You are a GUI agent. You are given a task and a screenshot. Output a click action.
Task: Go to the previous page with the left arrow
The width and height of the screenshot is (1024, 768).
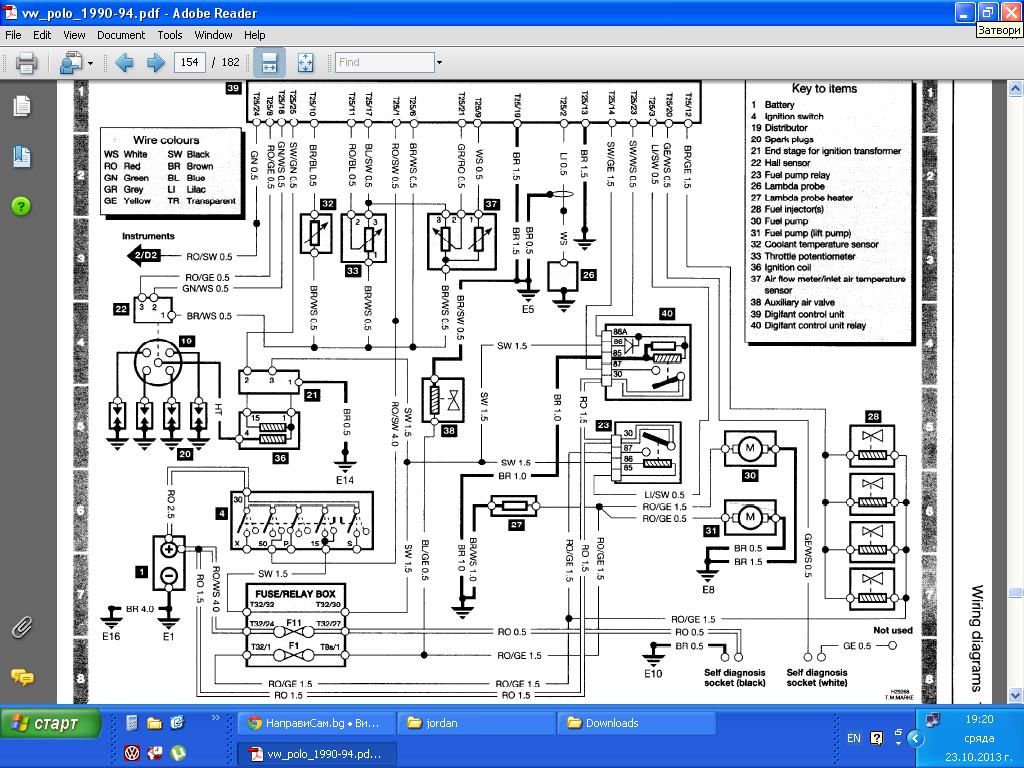124,63
